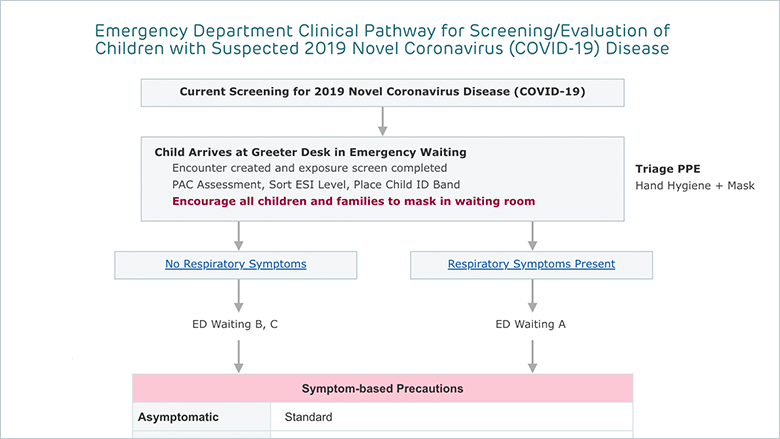The width and height of the screenshot is (780, 439).
Task: Click the arrow above ED Waiting B, C
Action: [x=239, y=295]
